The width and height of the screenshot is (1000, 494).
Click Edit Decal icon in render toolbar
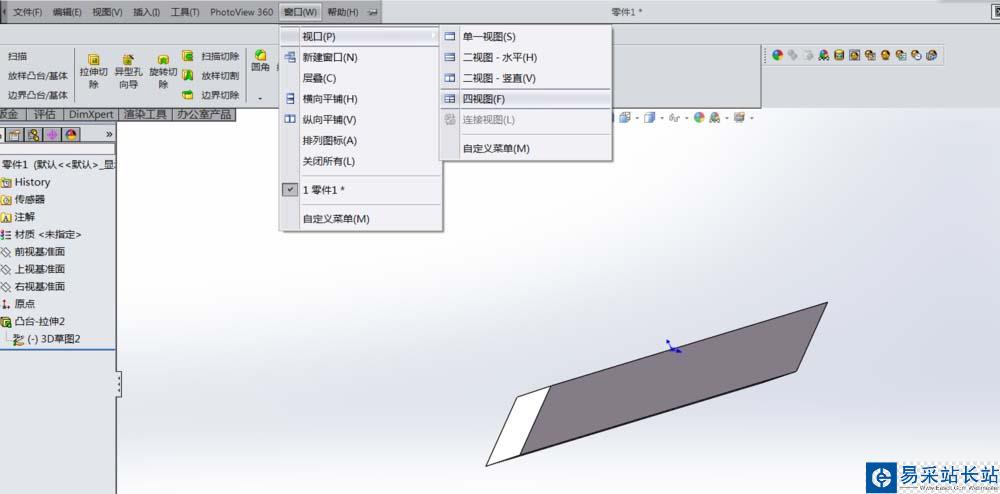pos(839,55)
